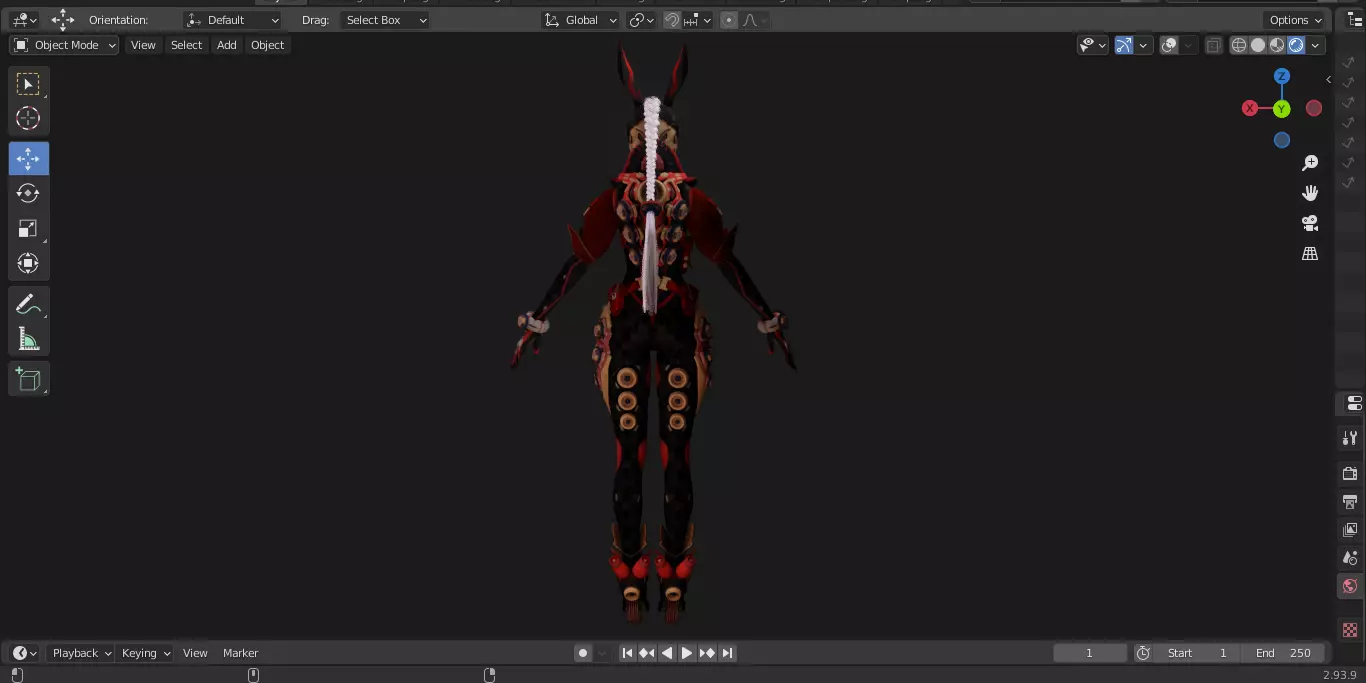
Task: Activate the Scale tool
Action: [28, 228]
